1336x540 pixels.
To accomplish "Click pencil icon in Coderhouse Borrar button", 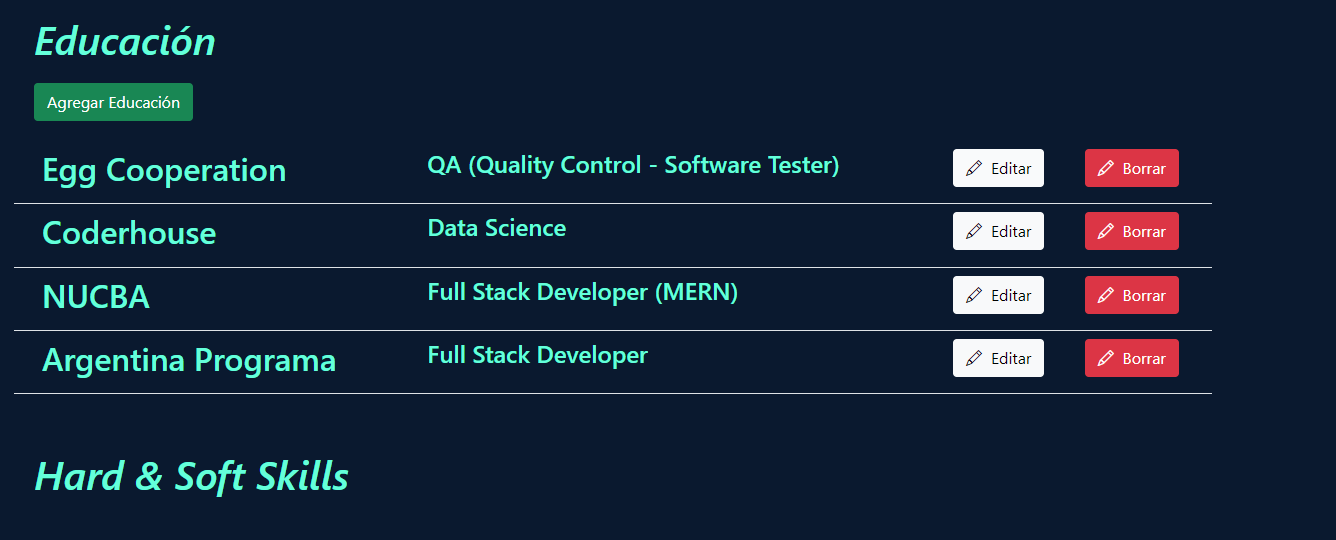I will click(1106, 231).
